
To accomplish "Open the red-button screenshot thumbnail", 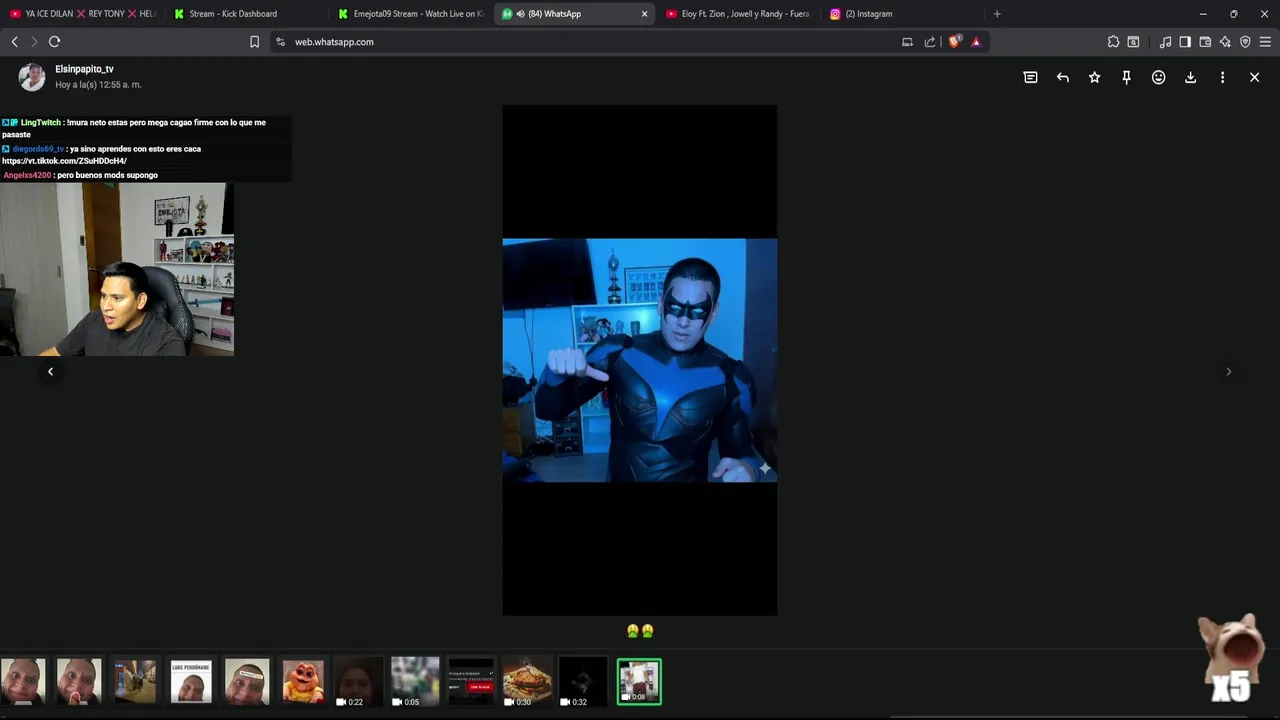I will coord(471,681).
